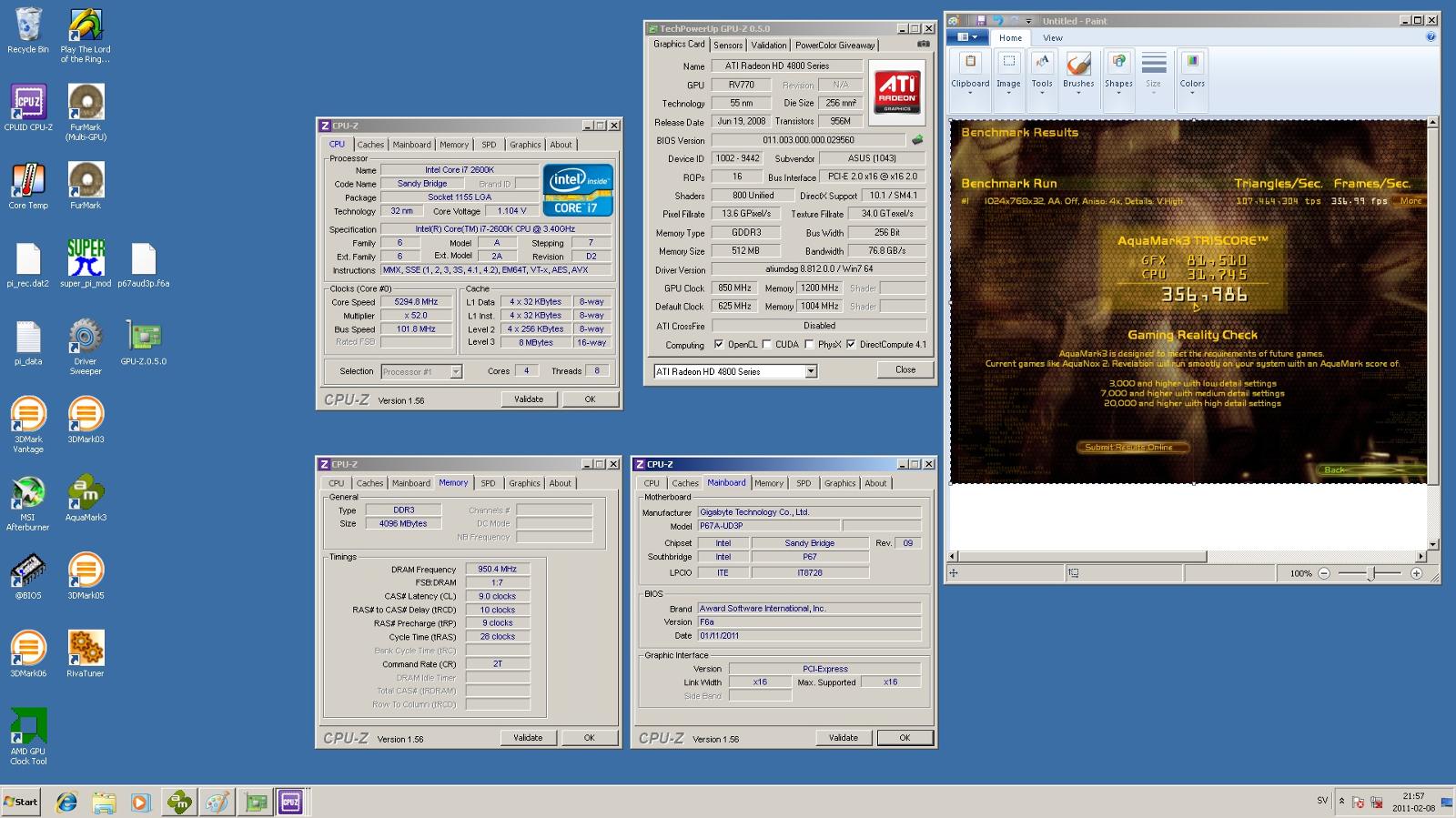This screenshot has width=1456, height=818.
Task: Click Paint zoom in plus button
Action: click(1416, 573)
